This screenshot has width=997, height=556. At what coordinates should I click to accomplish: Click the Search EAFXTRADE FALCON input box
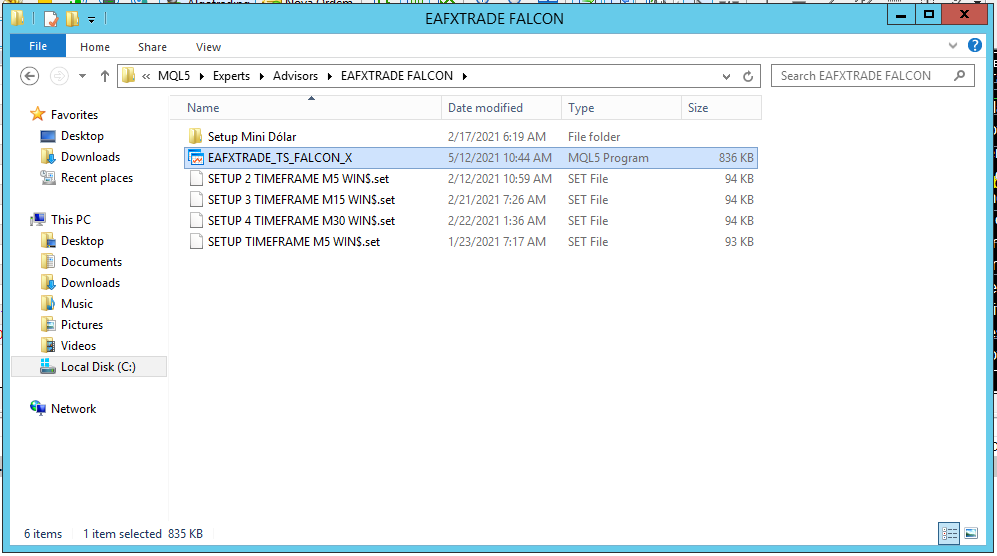pos(860,76)
